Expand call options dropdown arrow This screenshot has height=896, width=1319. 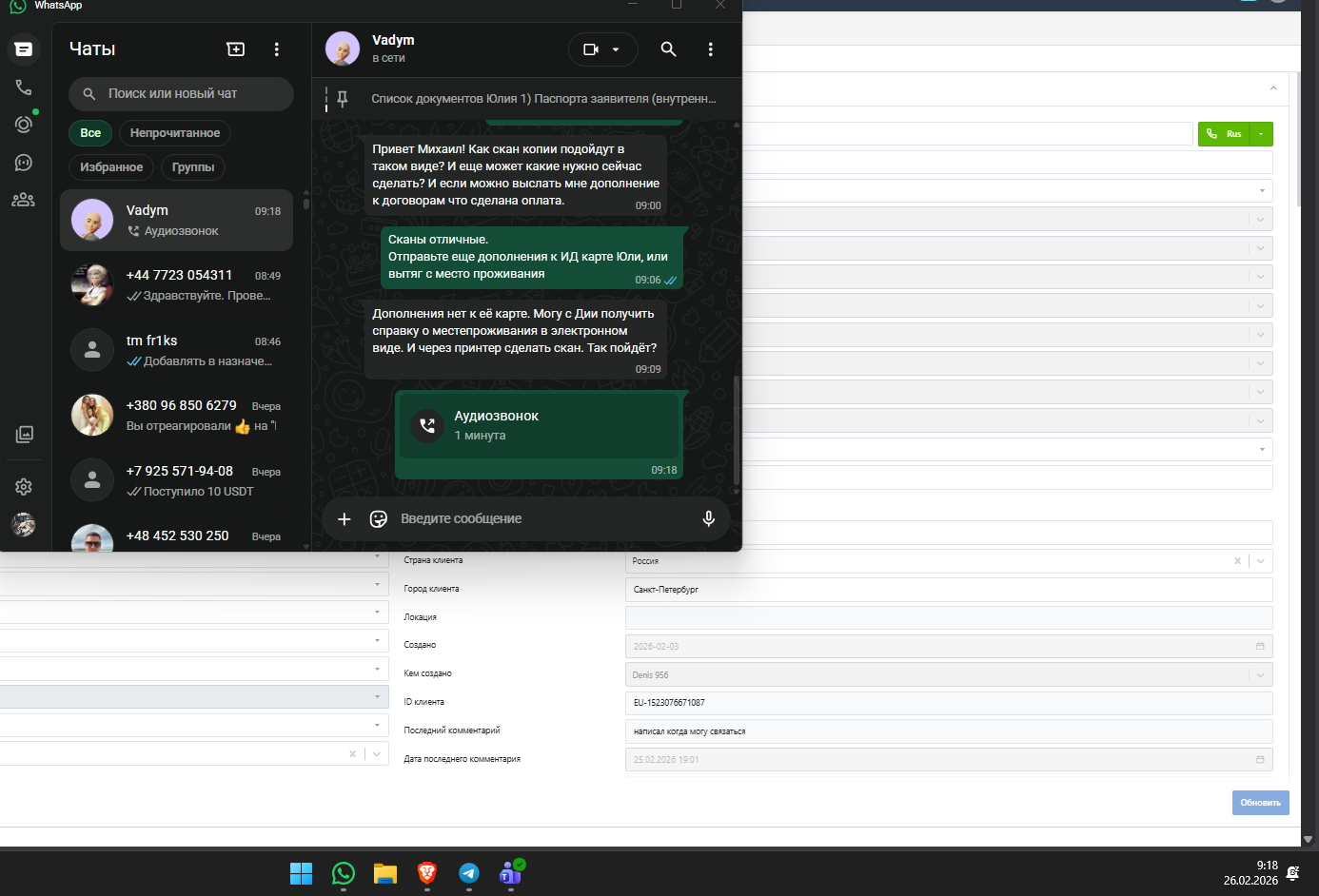click(616, 49)
